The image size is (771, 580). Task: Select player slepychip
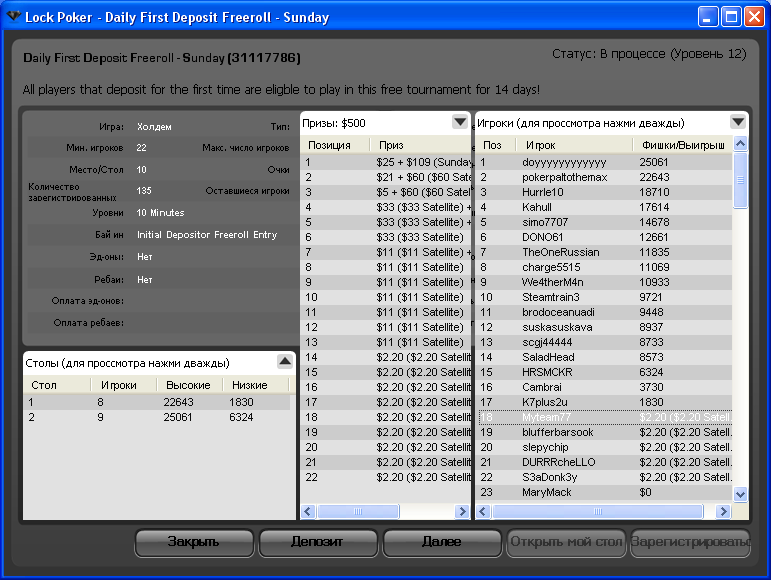(605, 447)
